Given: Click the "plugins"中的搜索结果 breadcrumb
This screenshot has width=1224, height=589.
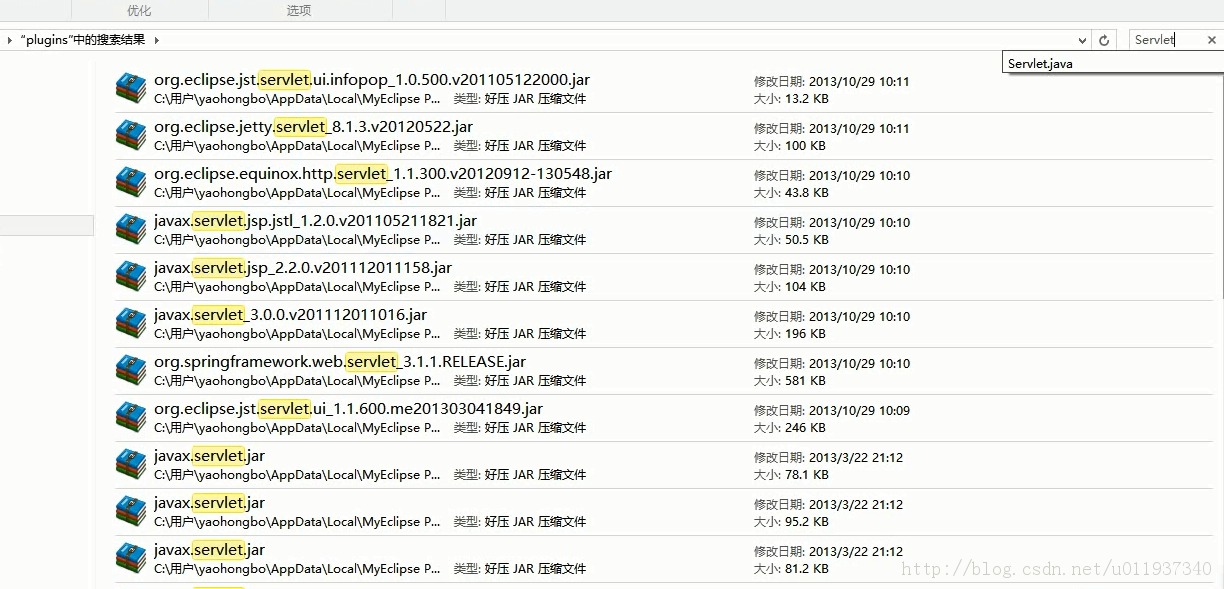Looking at the screenshot, I should click(x=83, y=40).
